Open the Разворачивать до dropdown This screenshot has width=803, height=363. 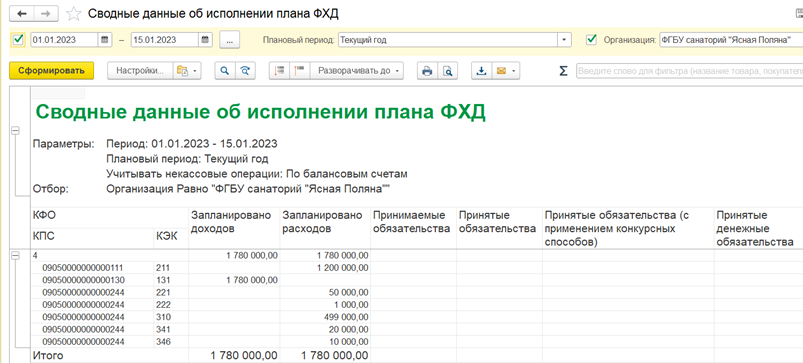[357, 71]
